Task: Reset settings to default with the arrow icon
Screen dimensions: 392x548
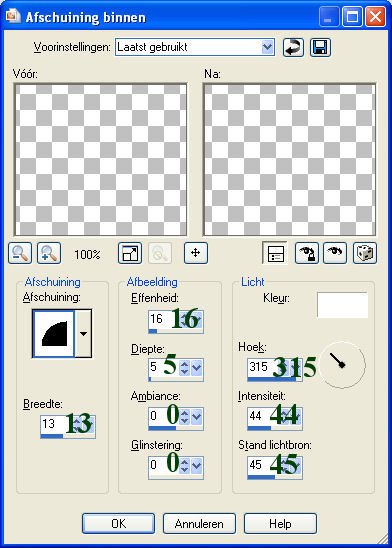Action: point(293,47)
